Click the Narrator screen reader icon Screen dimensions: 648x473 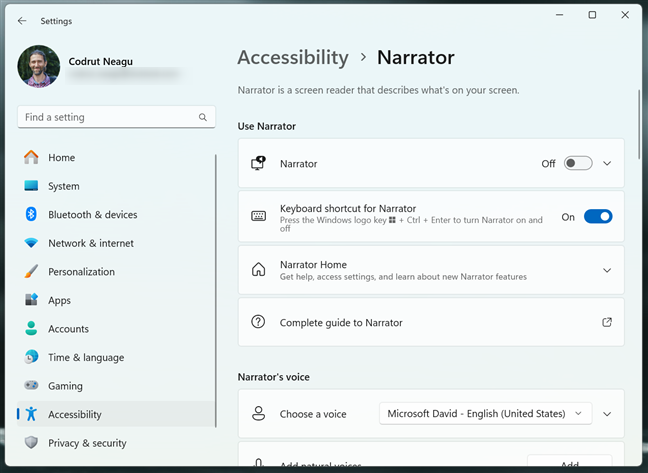pyautogui.click(x=258, y=163)
